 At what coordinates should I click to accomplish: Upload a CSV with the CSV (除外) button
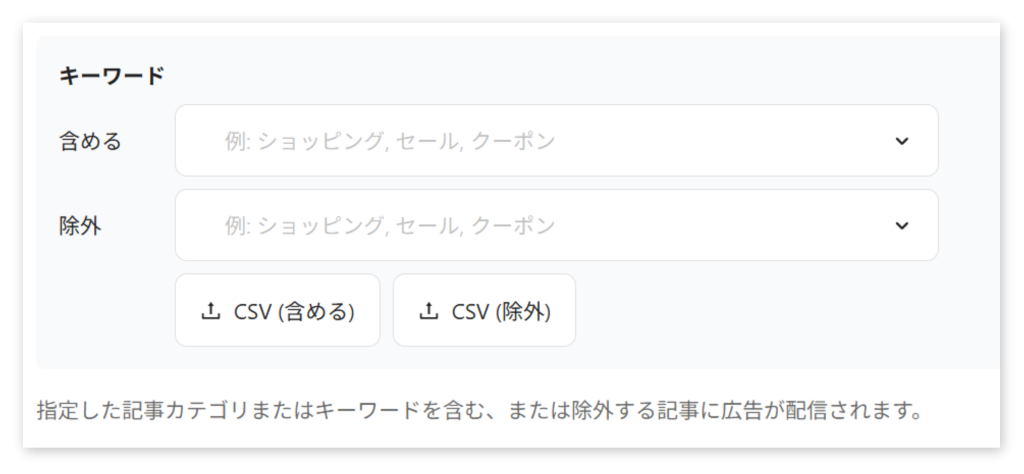pos(484,310)
